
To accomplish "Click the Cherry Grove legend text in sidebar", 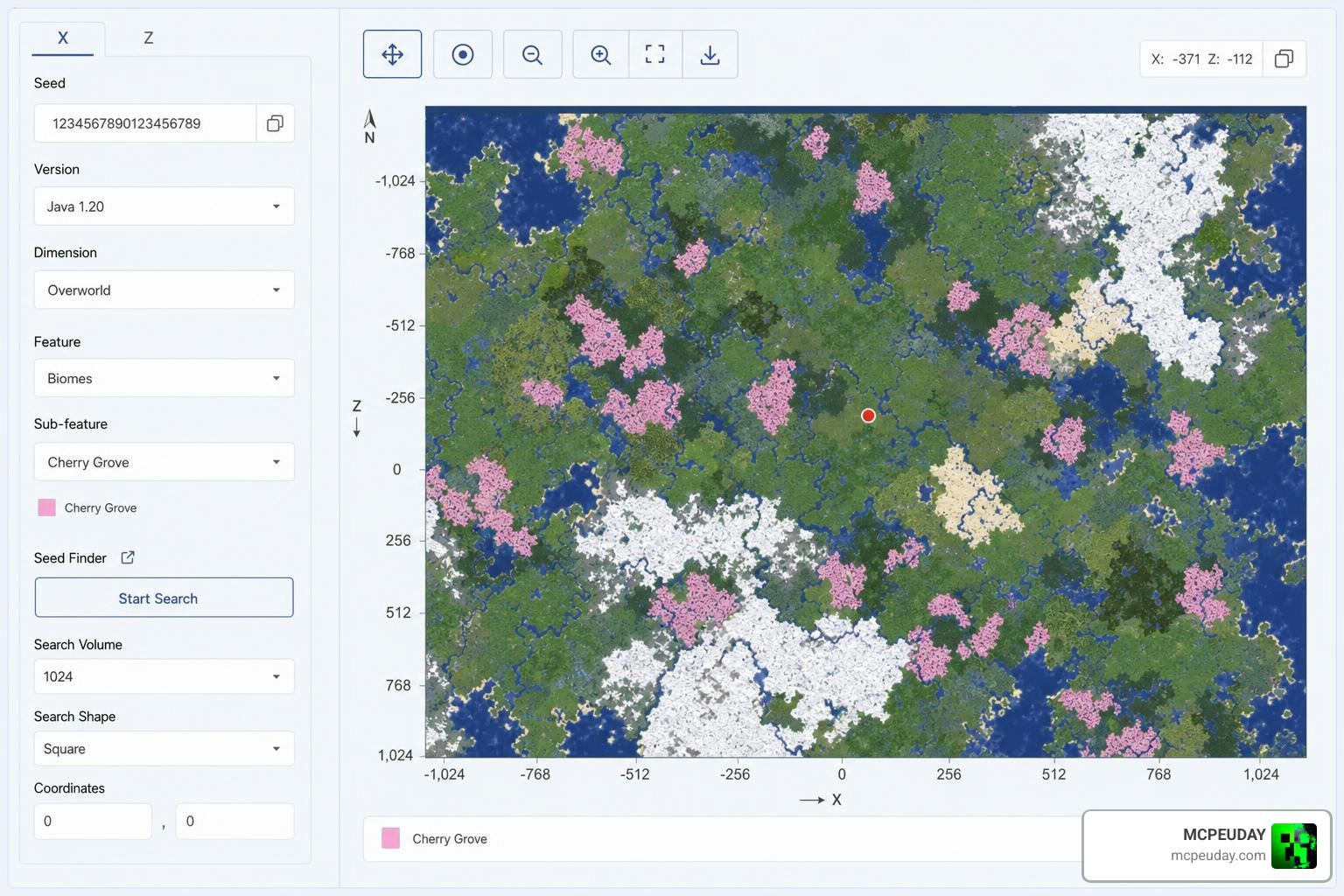I will [101, 507].
